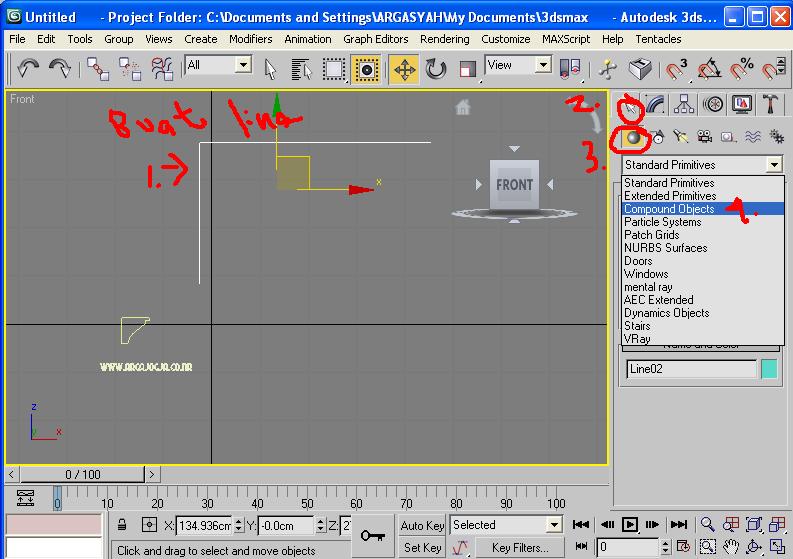This screenshot has height=559, width=793.
Task: Select the Helpers category icon
Action: pos(728,137)
